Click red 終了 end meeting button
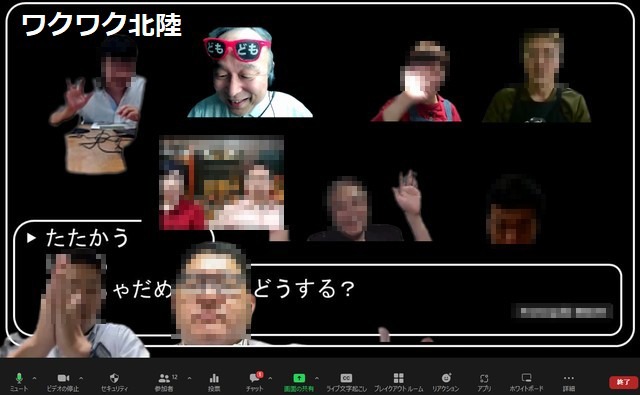This screenshot has width=640, height=395. (x=623, y=382)
